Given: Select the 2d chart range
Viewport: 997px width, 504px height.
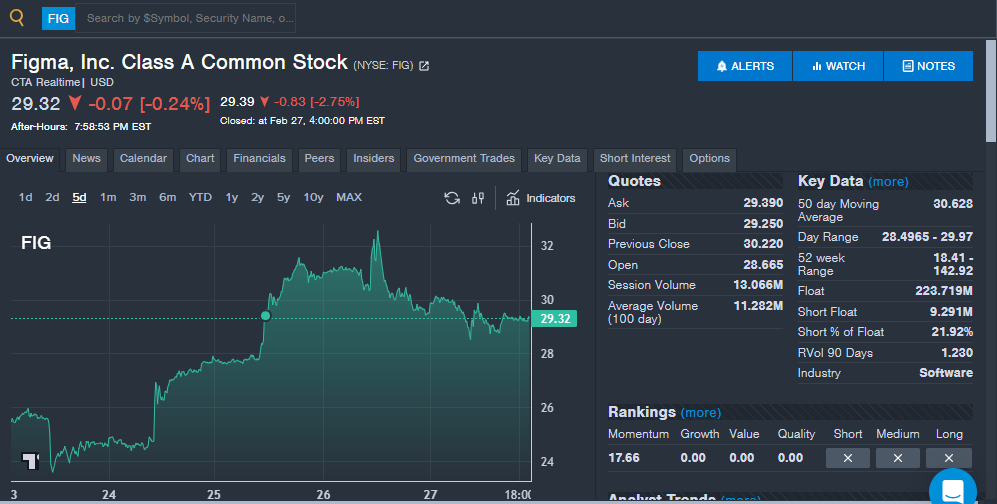Looking at the screenshot, I should click(52, 198).
